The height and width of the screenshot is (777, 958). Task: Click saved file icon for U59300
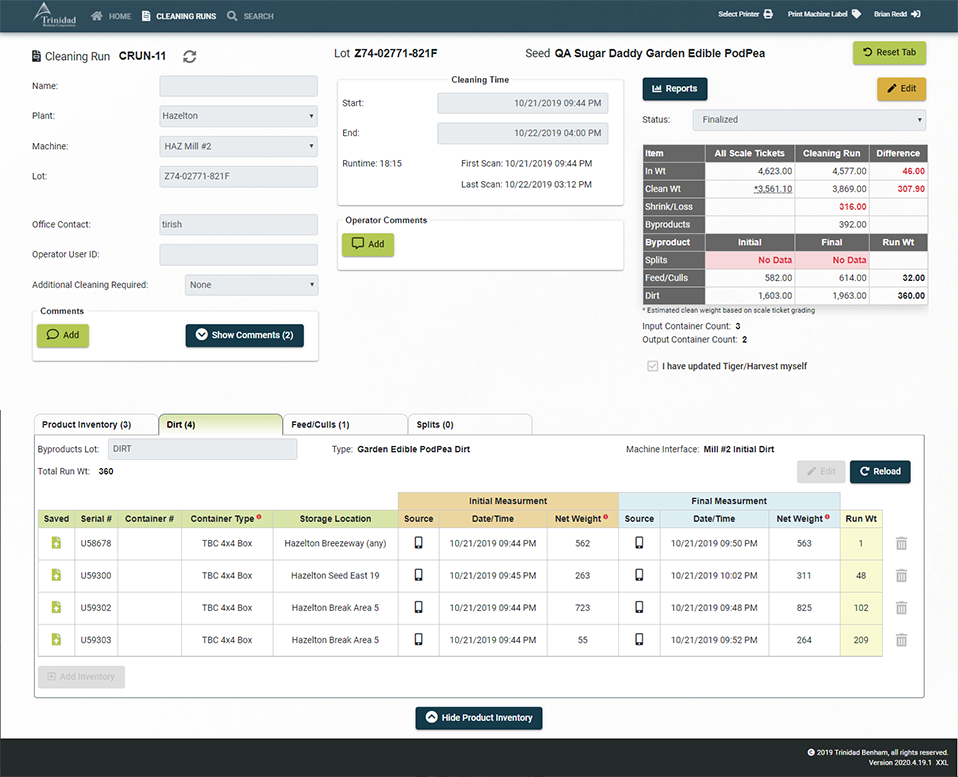click(x=57, y=576)
